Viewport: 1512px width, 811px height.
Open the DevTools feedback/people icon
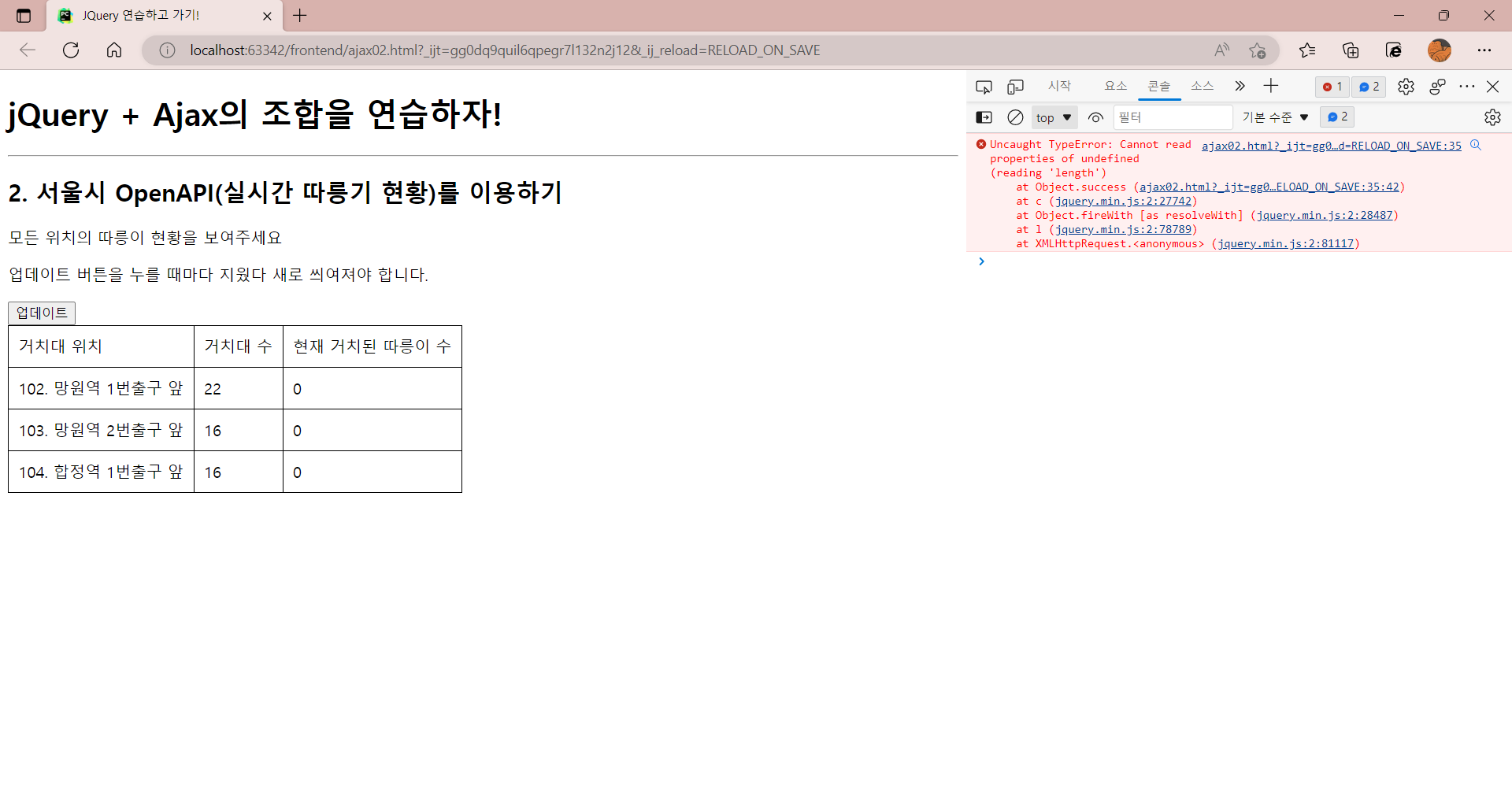pos(1437,87)
